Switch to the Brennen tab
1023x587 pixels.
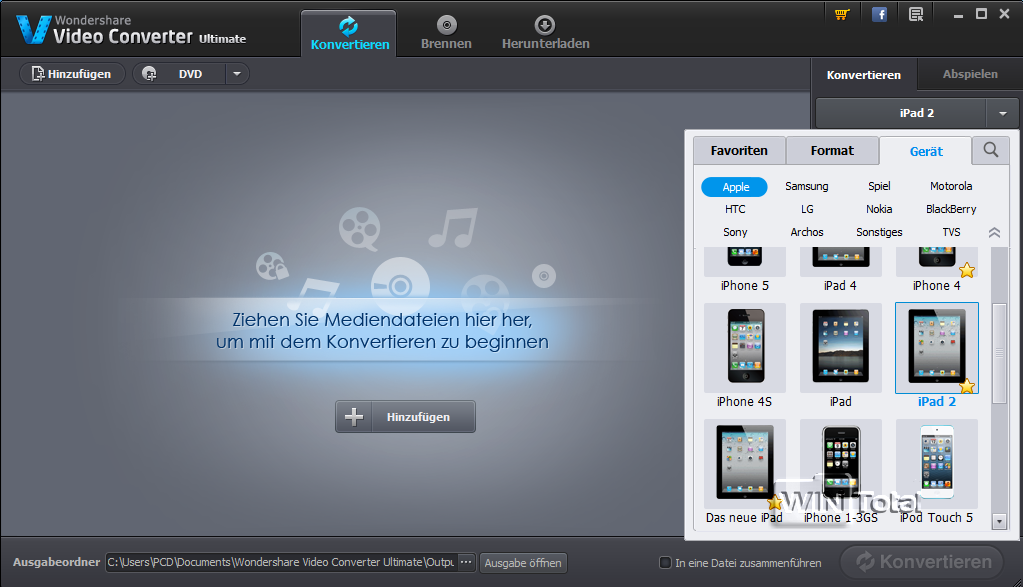[x=446, y=33]
